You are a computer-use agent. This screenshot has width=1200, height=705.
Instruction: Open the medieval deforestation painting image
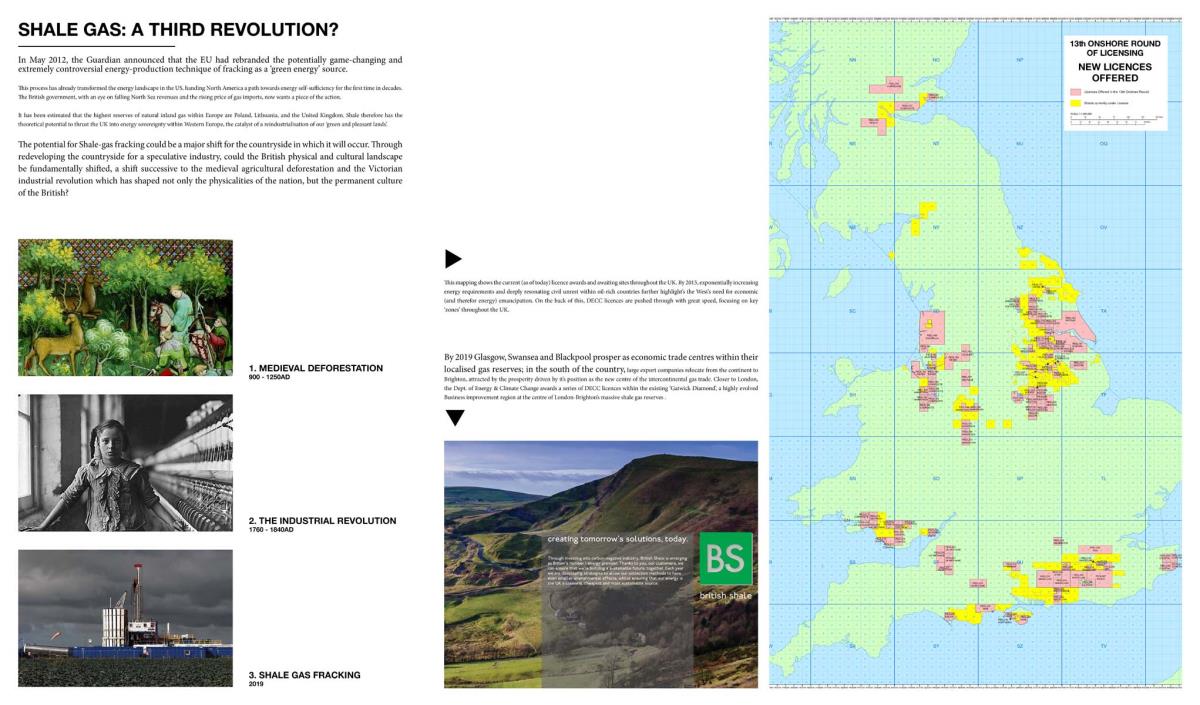click(125, 307)
